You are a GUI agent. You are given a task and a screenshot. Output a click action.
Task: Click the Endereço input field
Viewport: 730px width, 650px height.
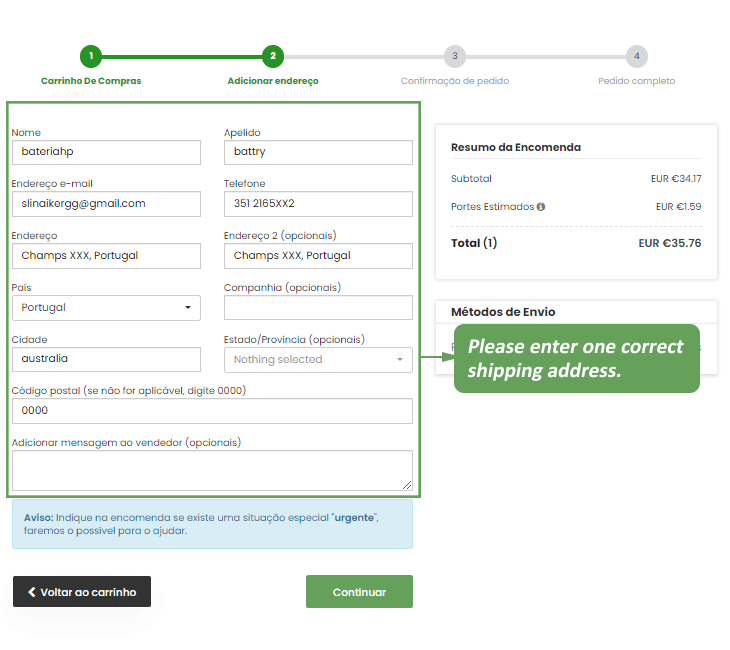106,256
